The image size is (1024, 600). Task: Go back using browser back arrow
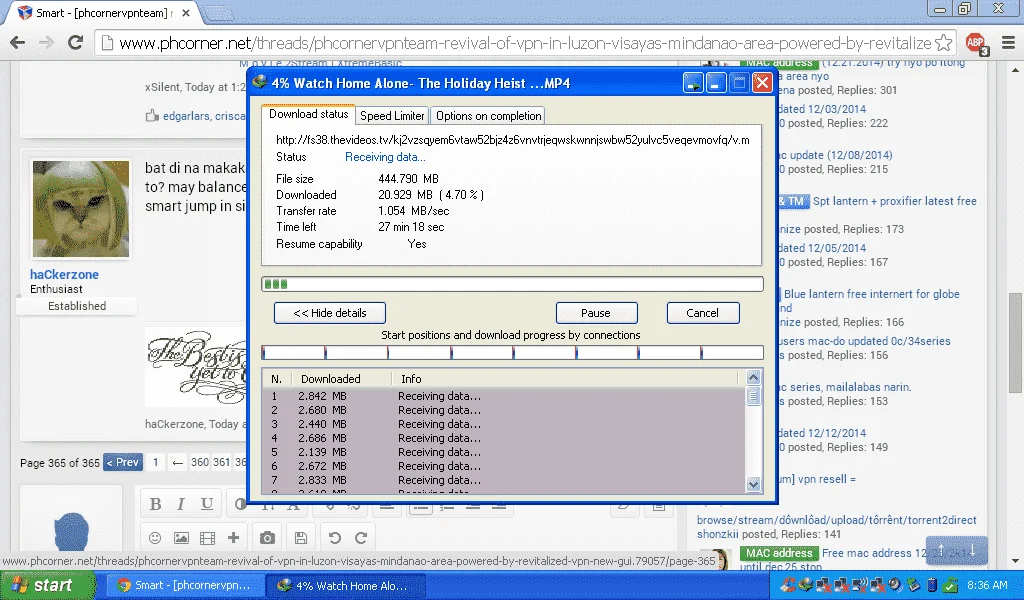point(18,43)
